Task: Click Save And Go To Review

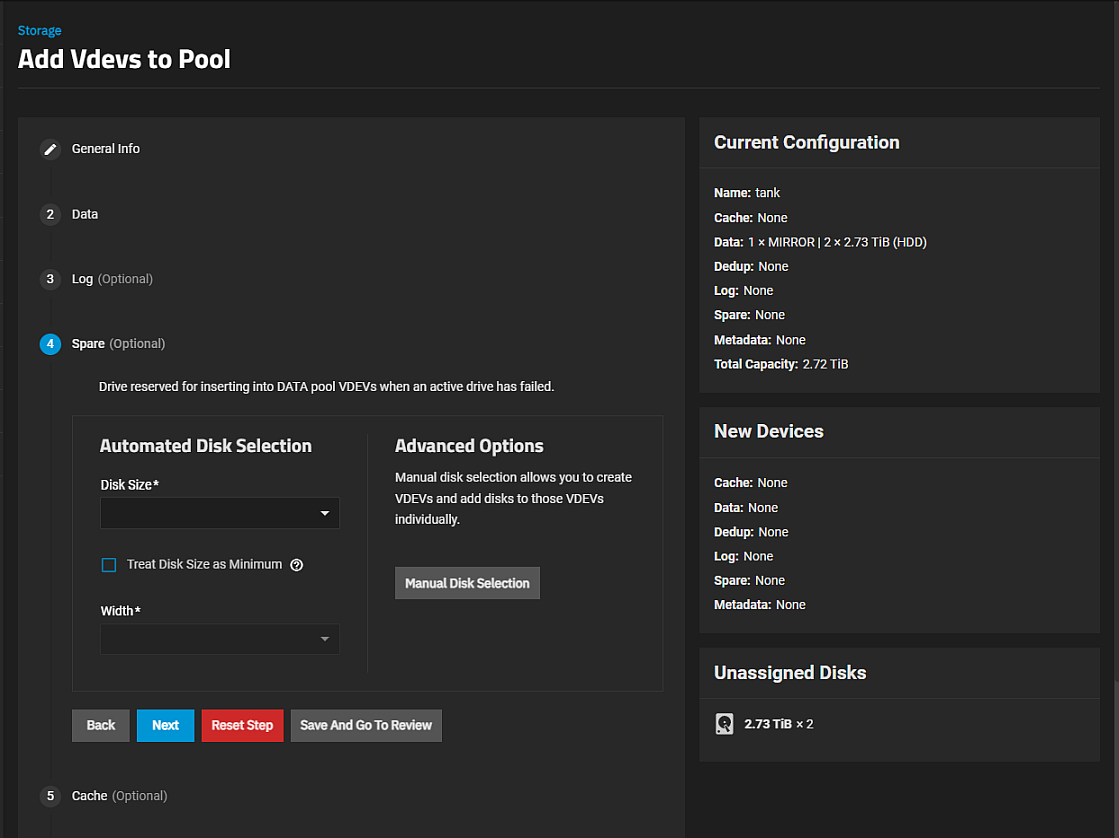Action: pos(366,725)
